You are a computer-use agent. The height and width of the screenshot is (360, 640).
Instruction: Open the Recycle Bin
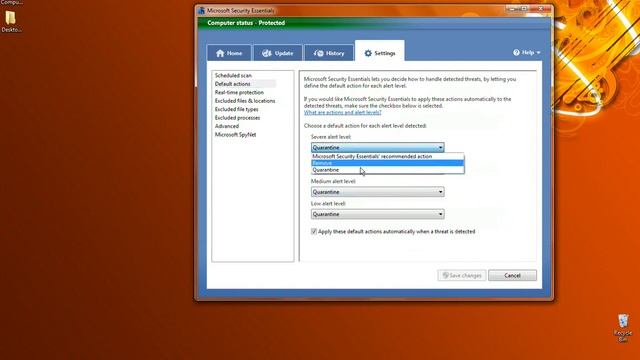click(x=623, y=327)
